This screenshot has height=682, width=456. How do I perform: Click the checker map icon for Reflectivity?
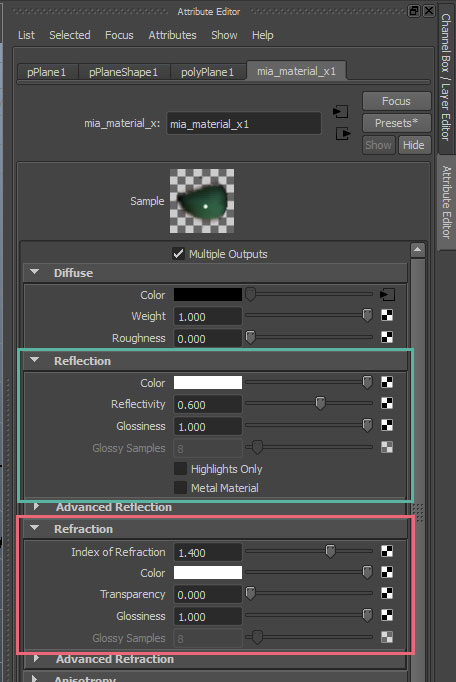[387, 403]
